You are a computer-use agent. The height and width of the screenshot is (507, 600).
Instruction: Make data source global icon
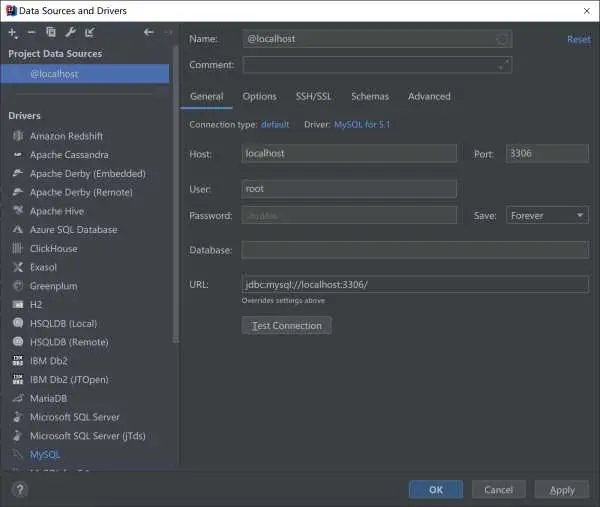[x=90, y=33]
